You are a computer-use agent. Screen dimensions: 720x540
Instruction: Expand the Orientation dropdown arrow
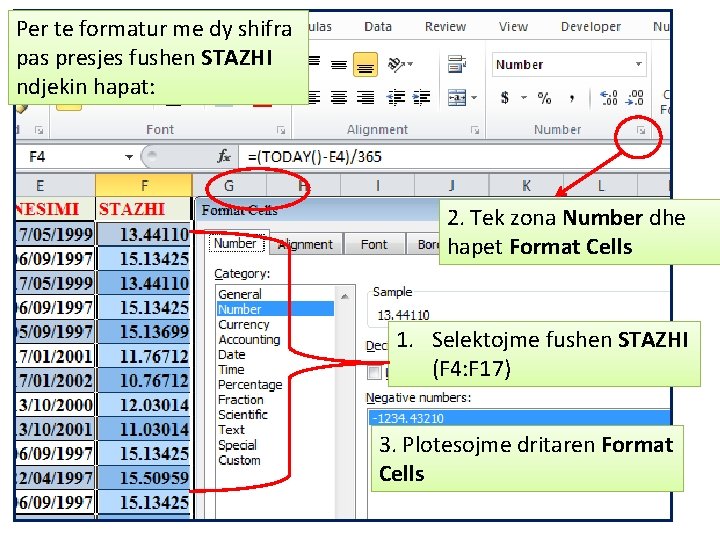[x=410, y=64]
